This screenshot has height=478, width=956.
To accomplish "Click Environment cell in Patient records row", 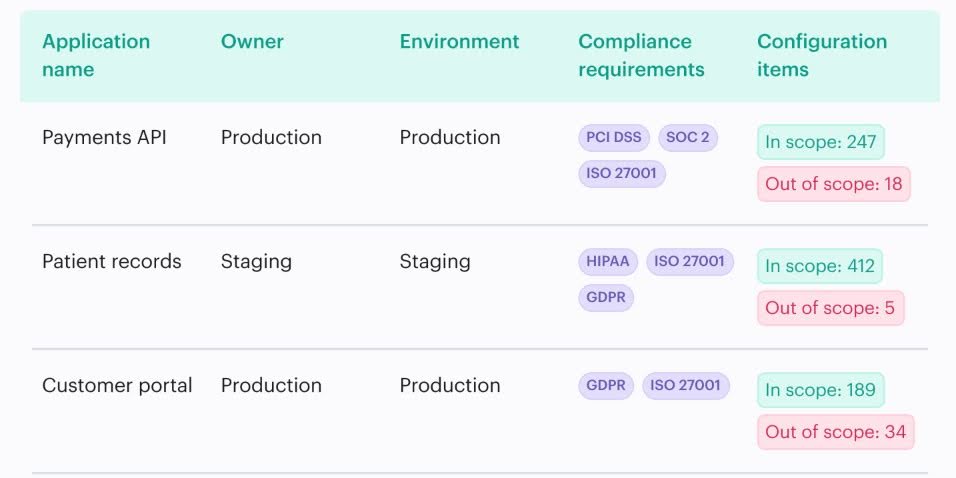I will click(x=435, y=262).
